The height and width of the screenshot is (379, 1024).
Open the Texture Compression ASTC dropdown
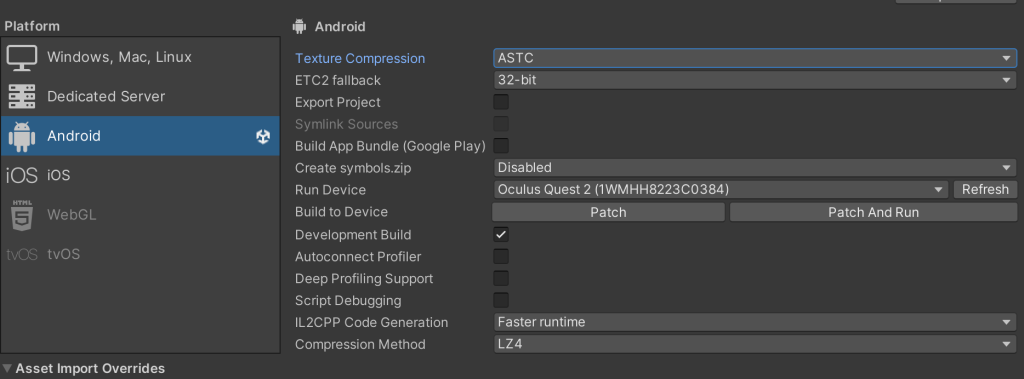754,58
